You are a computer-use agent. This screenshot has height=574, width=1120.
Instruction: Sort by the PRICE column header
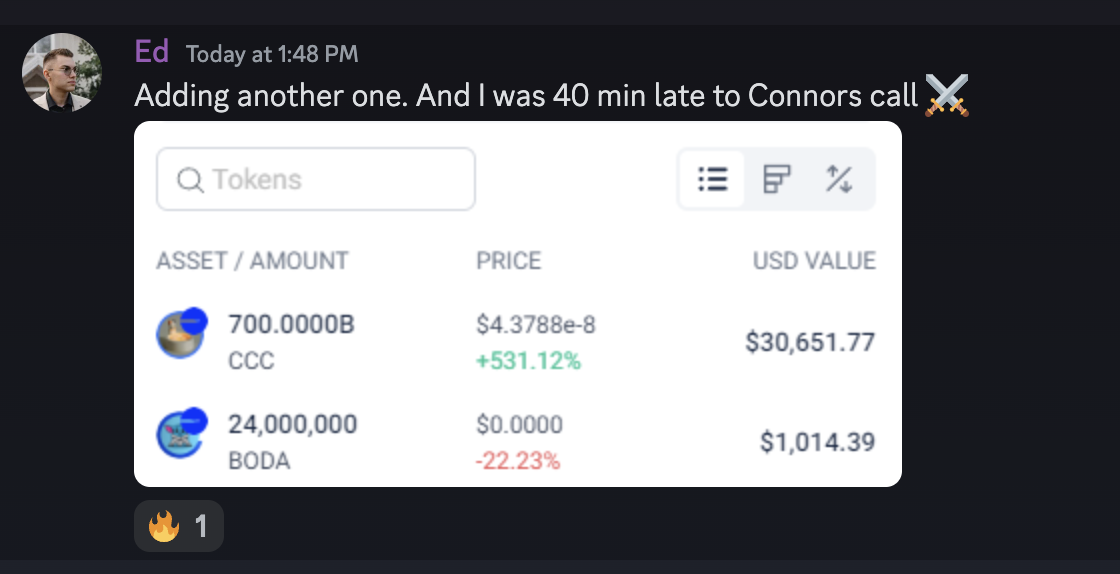508,261
